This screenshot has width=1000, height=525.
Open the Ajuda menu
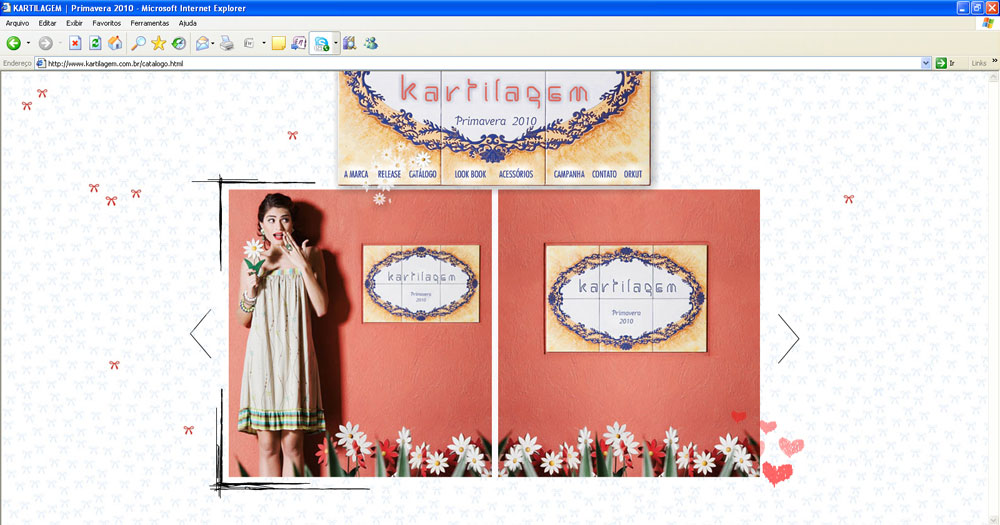tap(188, 23)
